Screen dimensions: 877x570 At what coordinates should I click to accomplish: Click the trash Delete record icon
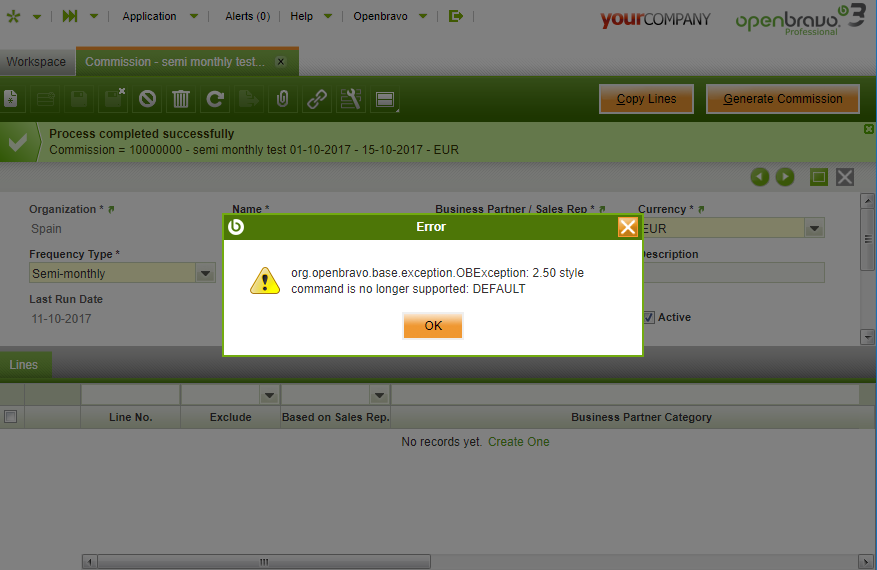tap(181, 99)
